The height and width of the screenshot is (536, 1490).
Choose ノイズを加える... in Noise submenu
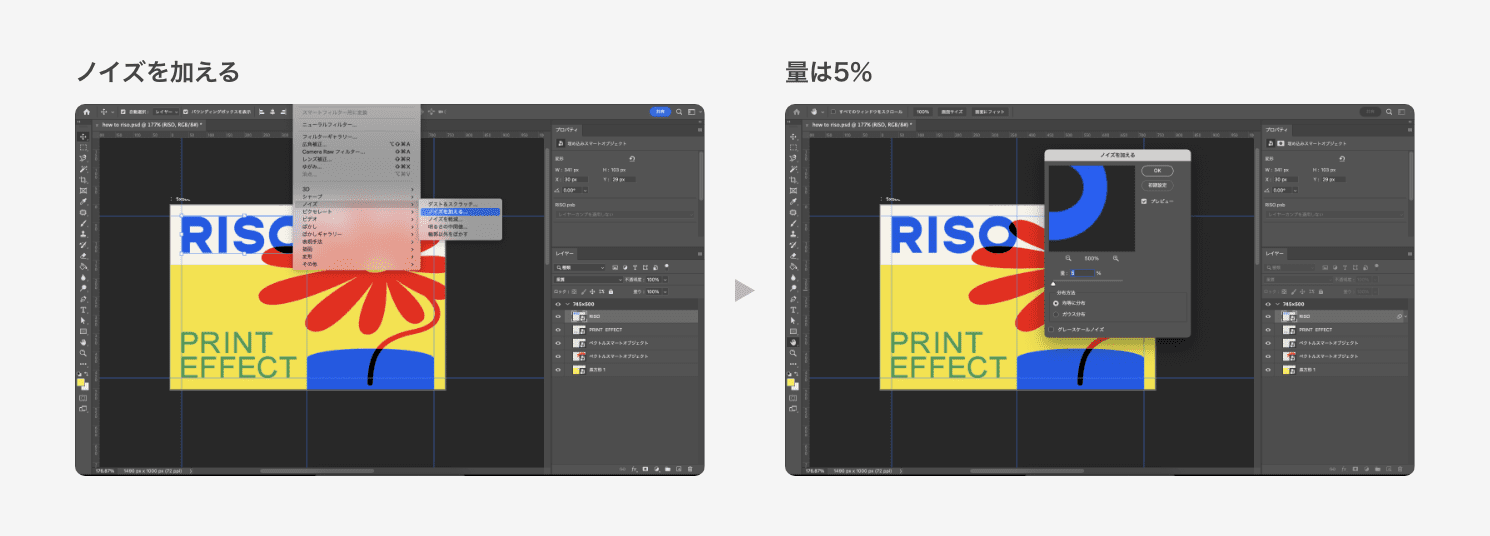(460, 211)
